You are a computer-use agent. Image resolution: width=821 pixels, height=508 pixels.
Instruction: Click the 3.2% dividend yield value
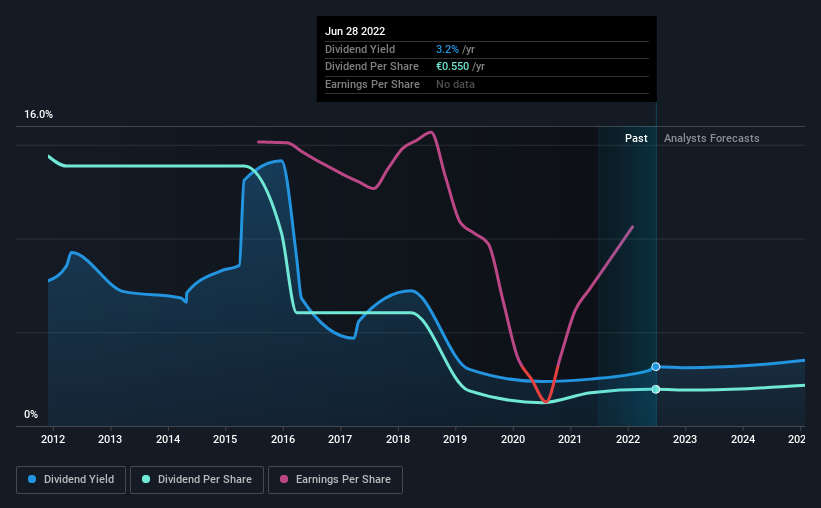tap(447, 49)
